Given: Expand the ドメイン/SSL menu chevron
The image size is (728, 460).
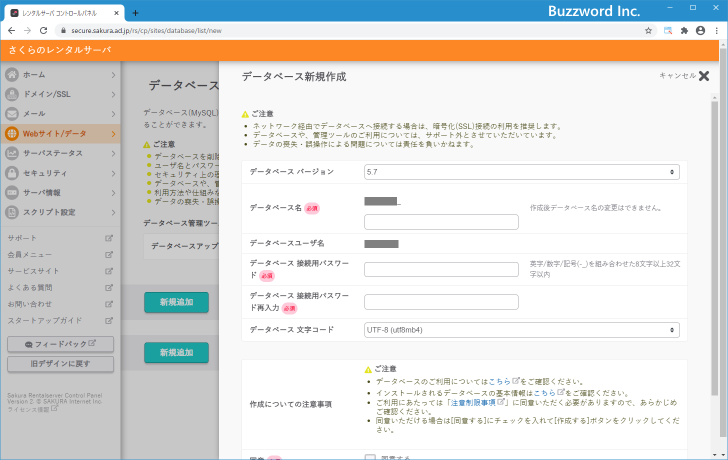Looking at the screenshot, I should 113,94.
